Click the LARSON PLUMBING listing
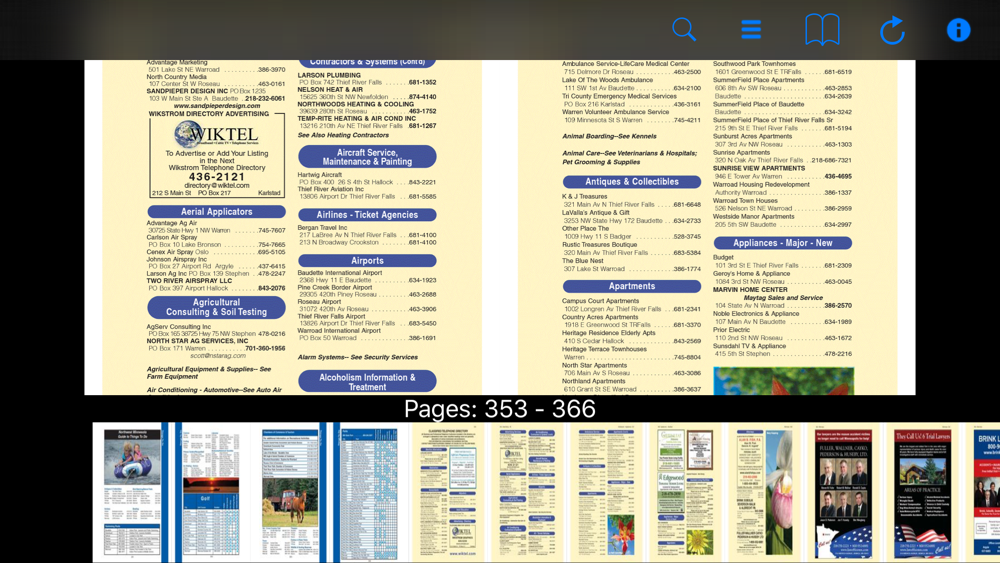The height and width of the screenshot is (563, 1000). 367,79
